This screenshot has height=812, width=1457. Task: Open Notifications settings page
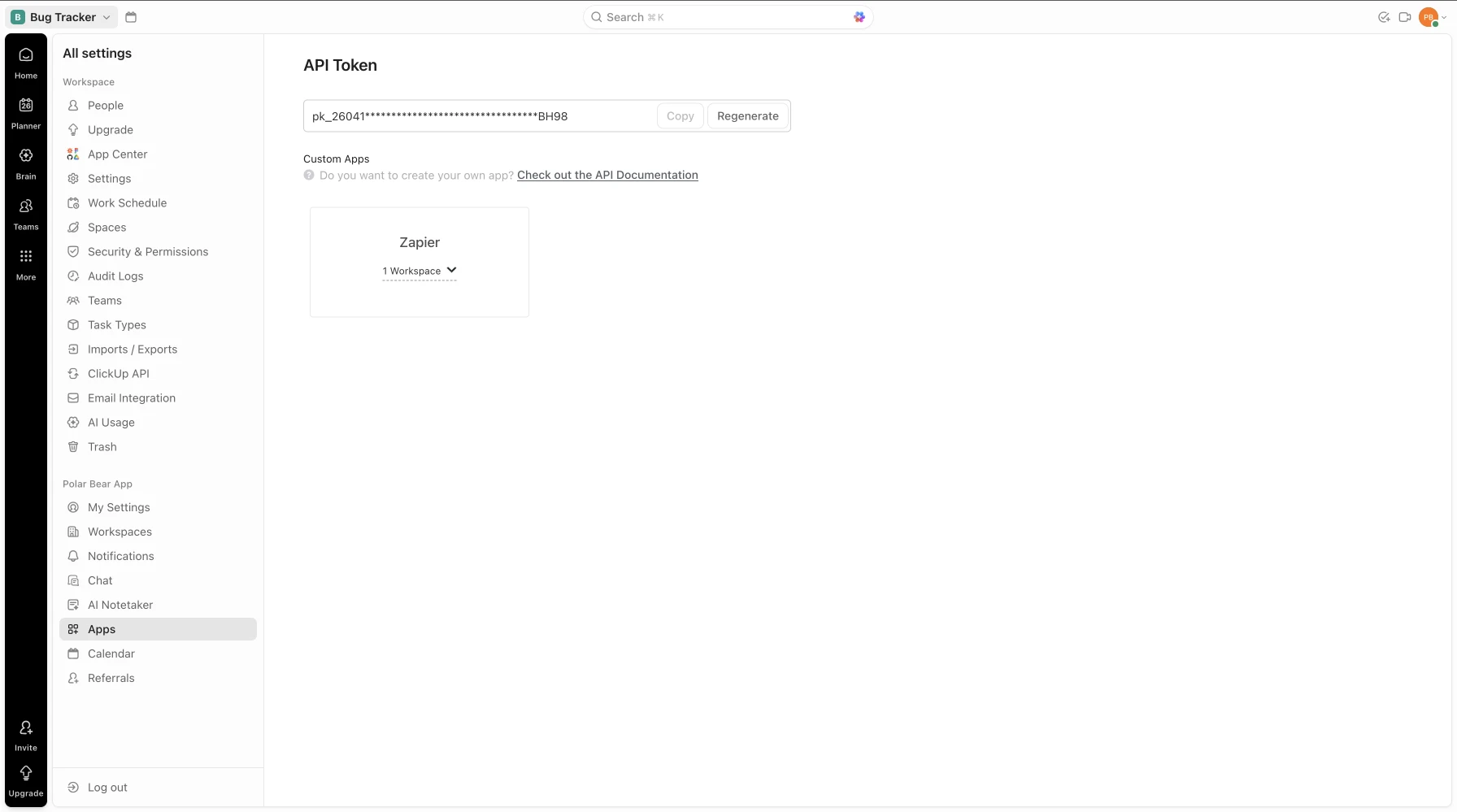coord(120,556)
